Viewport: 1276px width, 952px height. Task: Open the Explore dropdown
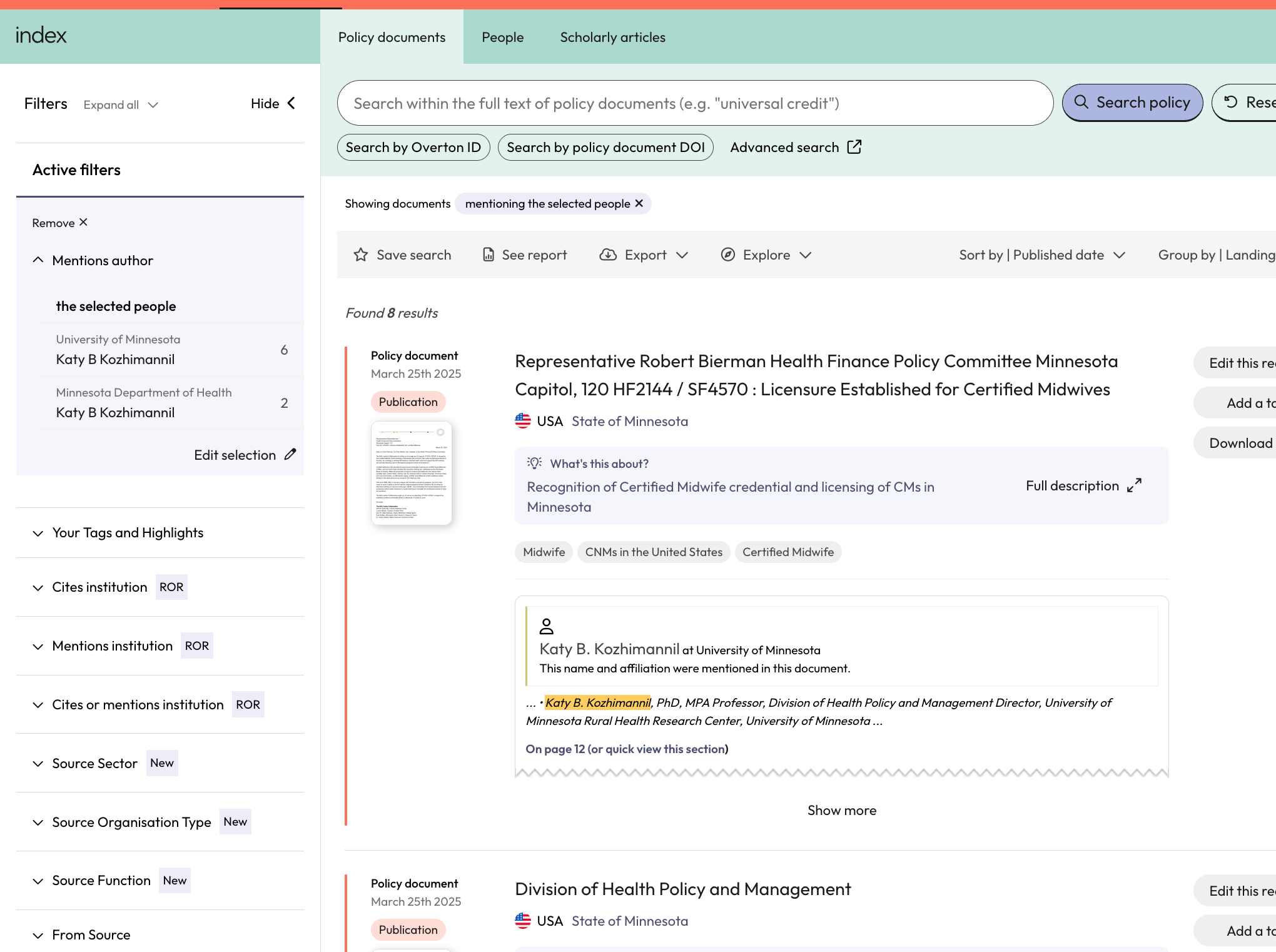pyautogui.click(x=766, y=255)
